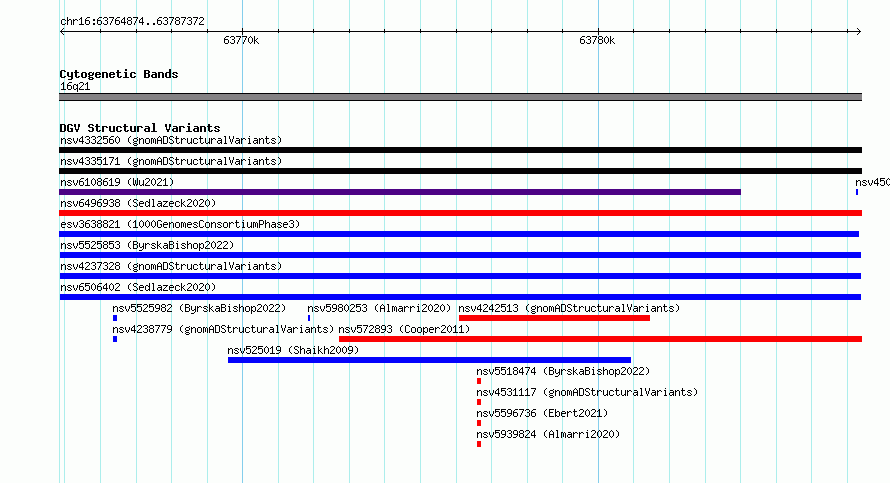Screen dimensions: 890x483
Task: Select the small red nsv5939824 marker
Action: click(479, 444)
